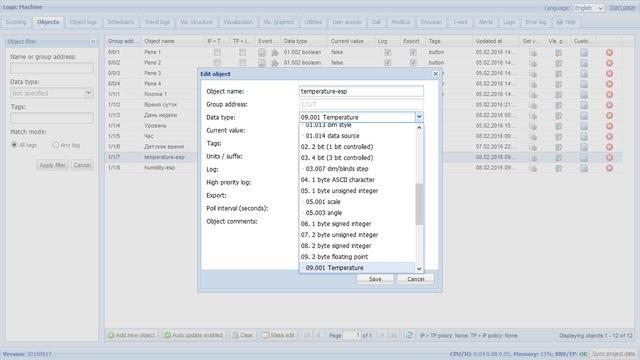Click second event icon in Реле 1 row
This screenshot has width=640, height=360.
pos(275,52)
